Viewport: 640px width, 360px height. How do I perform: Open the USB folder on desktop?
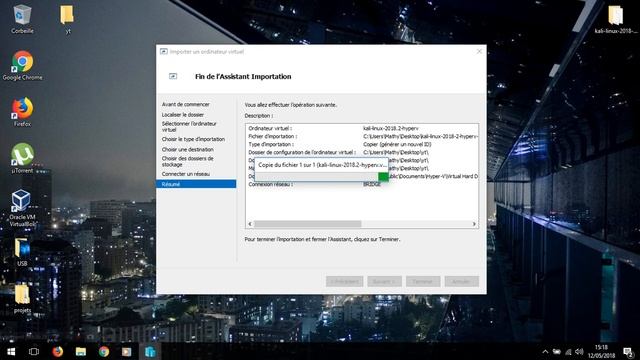pyautogui.click(x=22, y=252)
